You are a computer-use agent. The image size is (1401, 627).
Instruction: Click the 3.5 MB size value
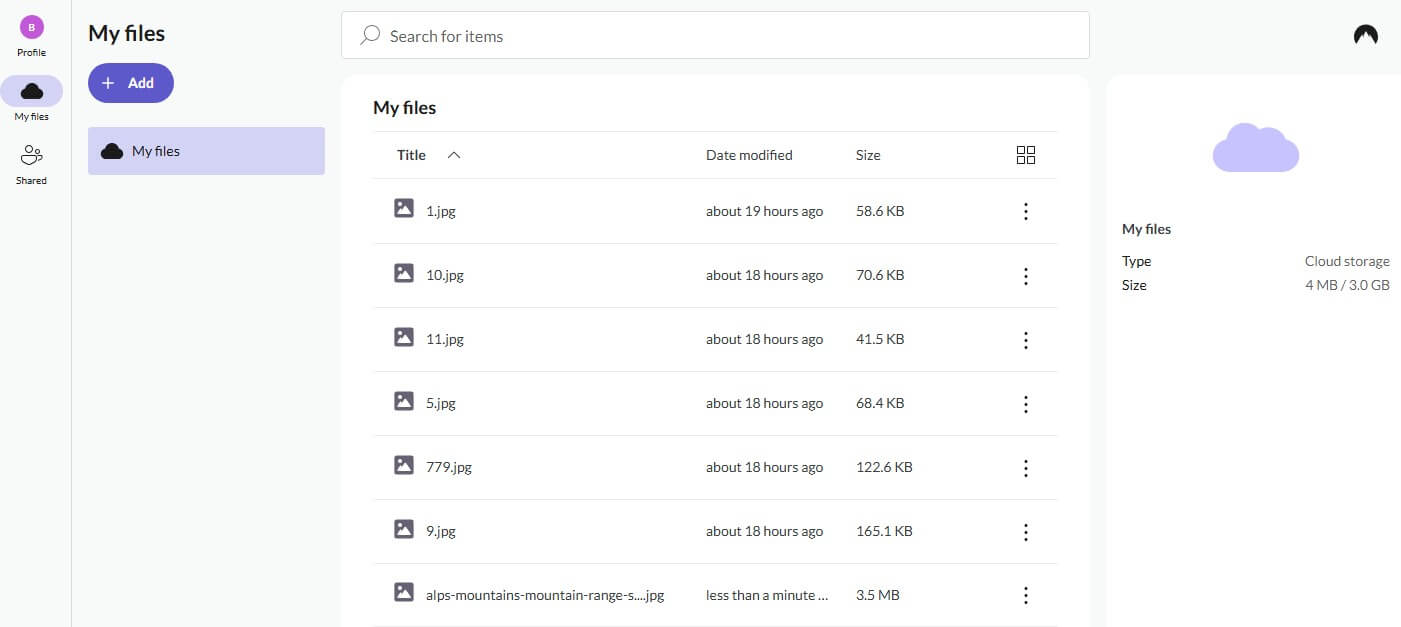coord(878,595)
